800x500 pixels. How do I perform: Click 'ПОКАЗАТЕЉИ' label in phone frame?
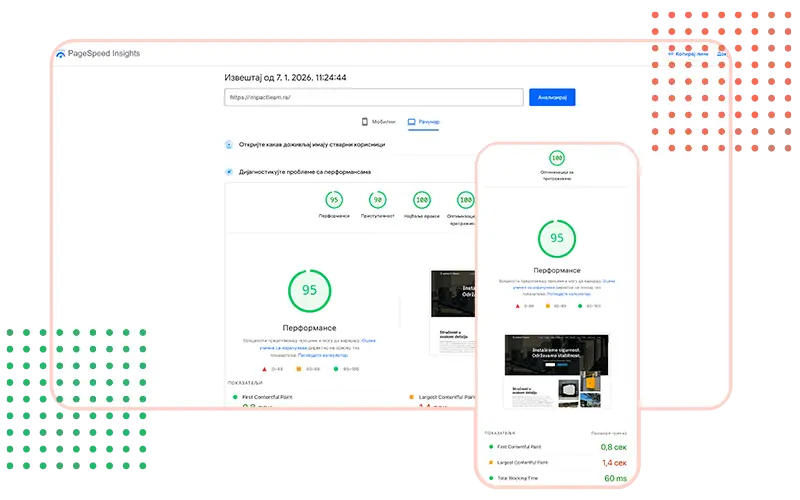pos(500,433)
